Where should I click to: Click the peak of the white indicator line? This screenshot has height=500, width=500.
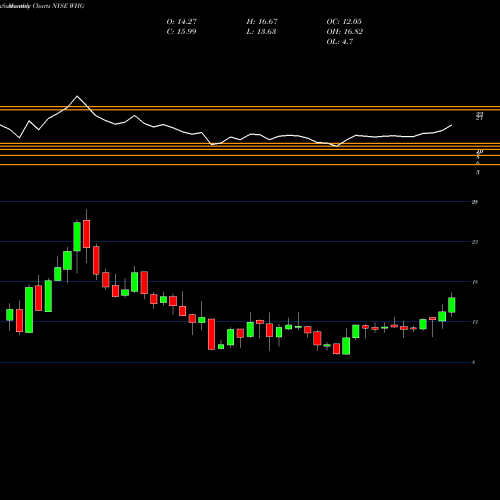pos(77,96)
